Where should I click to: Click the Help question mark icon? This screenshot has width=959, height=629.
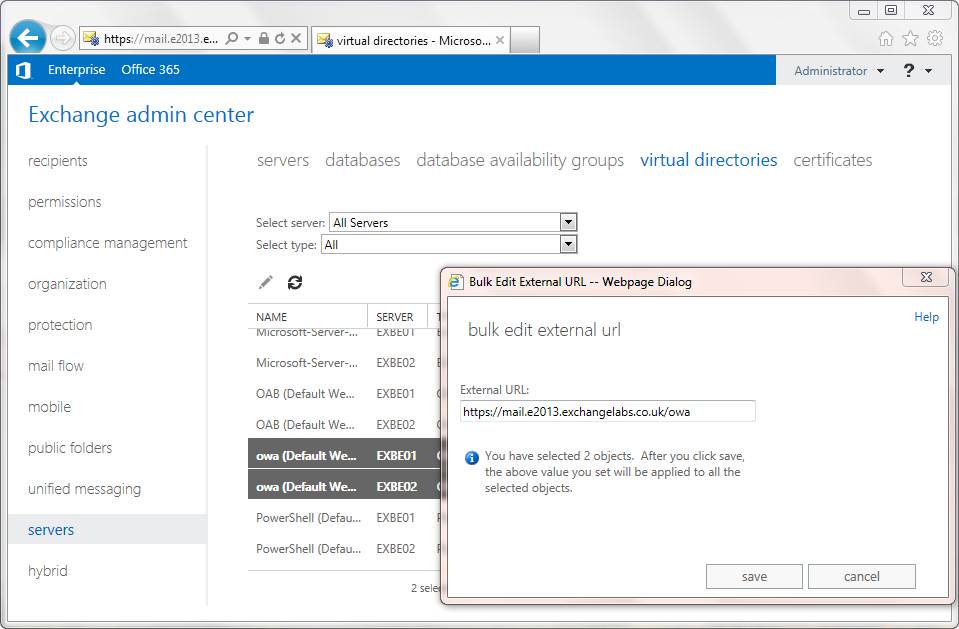click(909, 70)
